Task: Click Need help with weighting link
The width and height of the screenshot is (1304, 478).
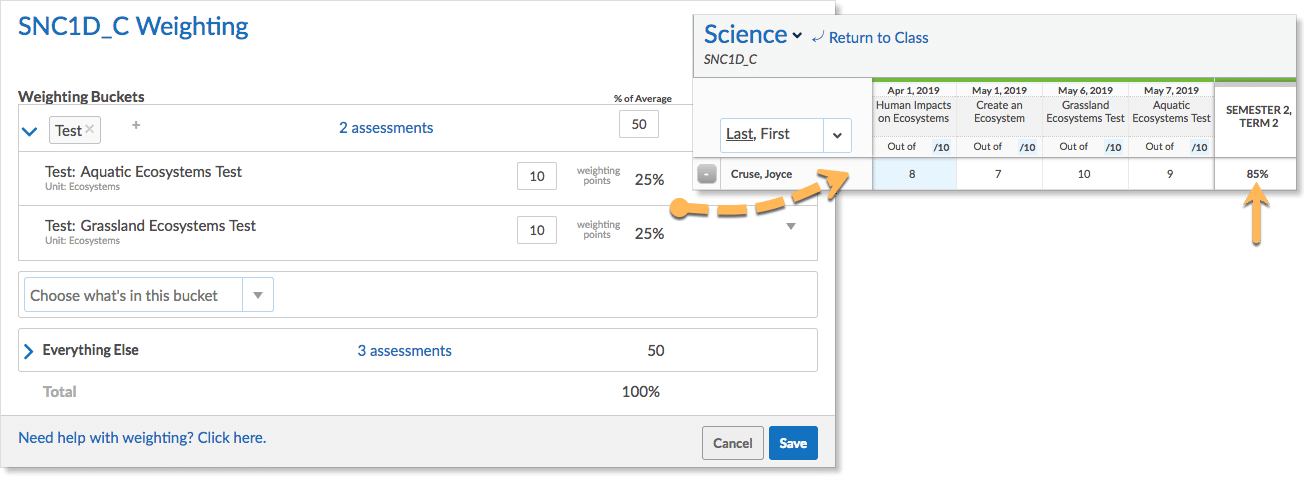Action: click(142, 438)
